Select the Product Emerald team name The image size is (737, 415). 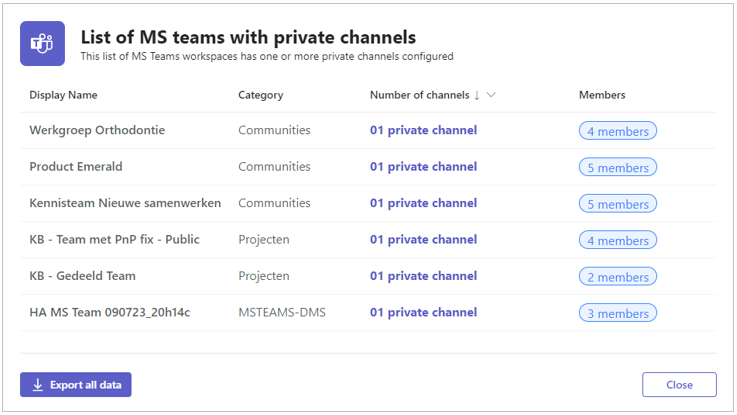(x=76, y=167)
